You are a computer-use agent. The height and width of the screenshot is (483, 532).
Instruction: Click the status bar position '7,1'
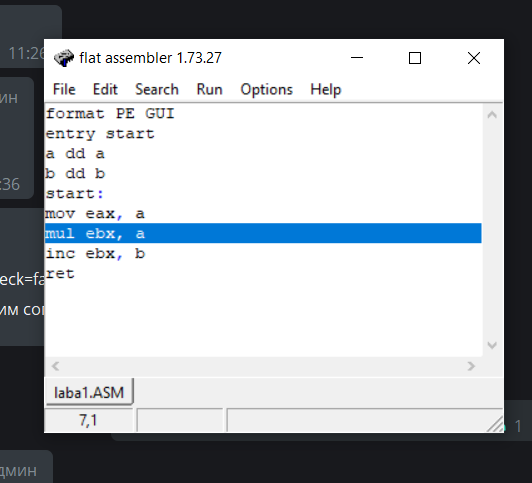click(88, 420)
